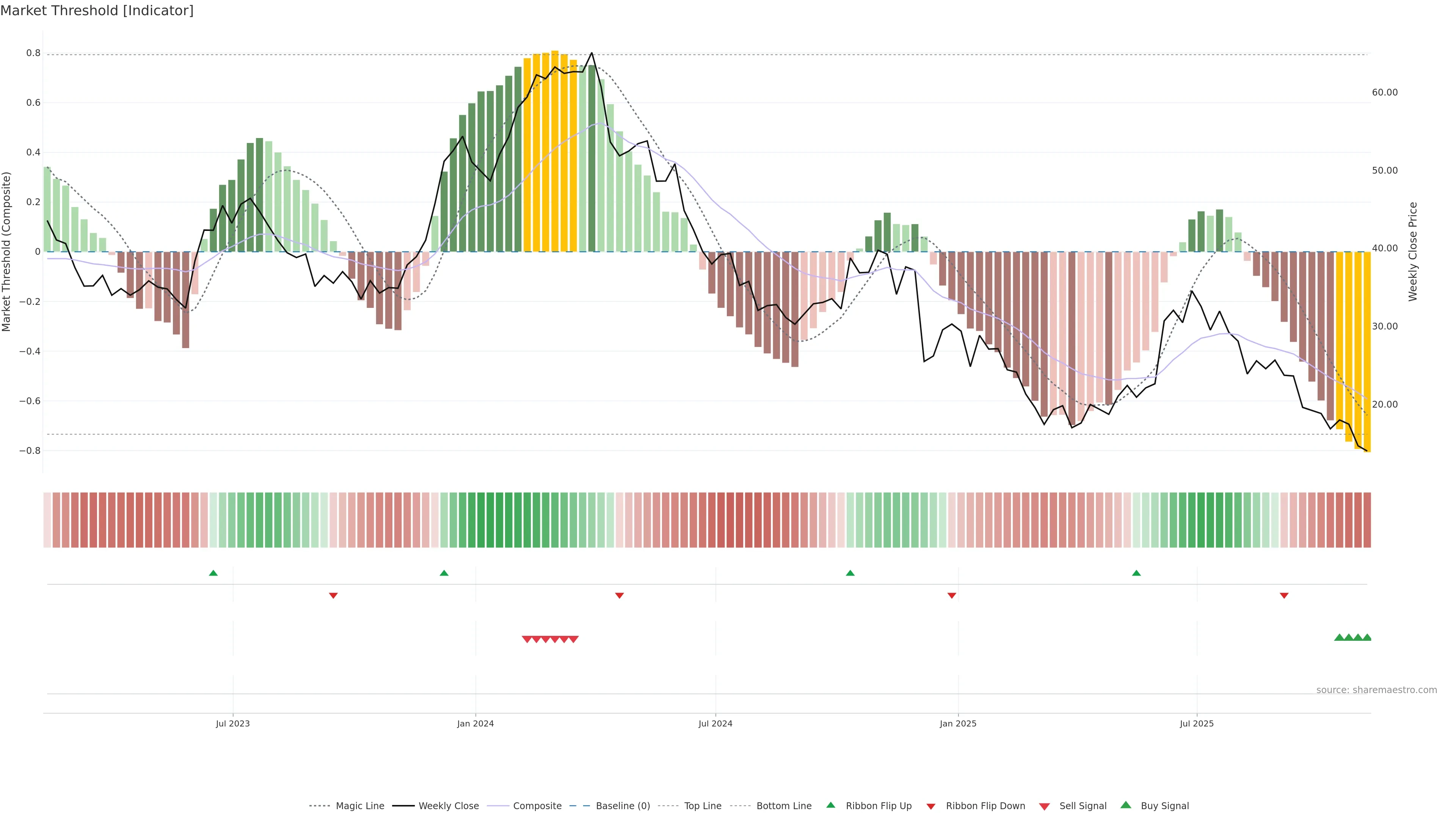
Task: Click the last green Buy Signal triangle
Action: tap(1367, 637)
